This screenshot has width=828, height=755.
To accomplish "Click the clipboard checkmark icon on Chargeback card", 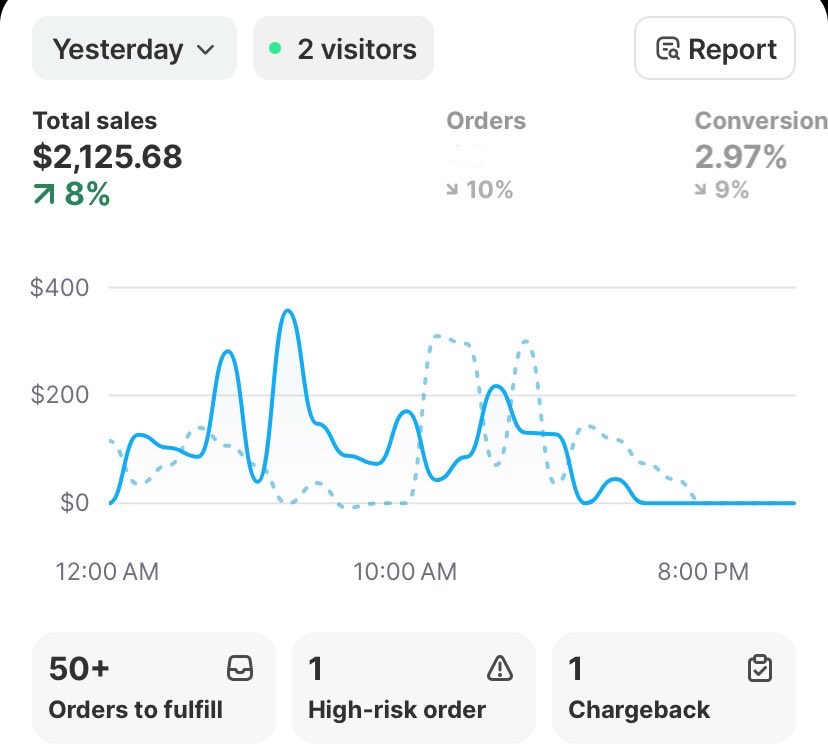I will point(758,670).
